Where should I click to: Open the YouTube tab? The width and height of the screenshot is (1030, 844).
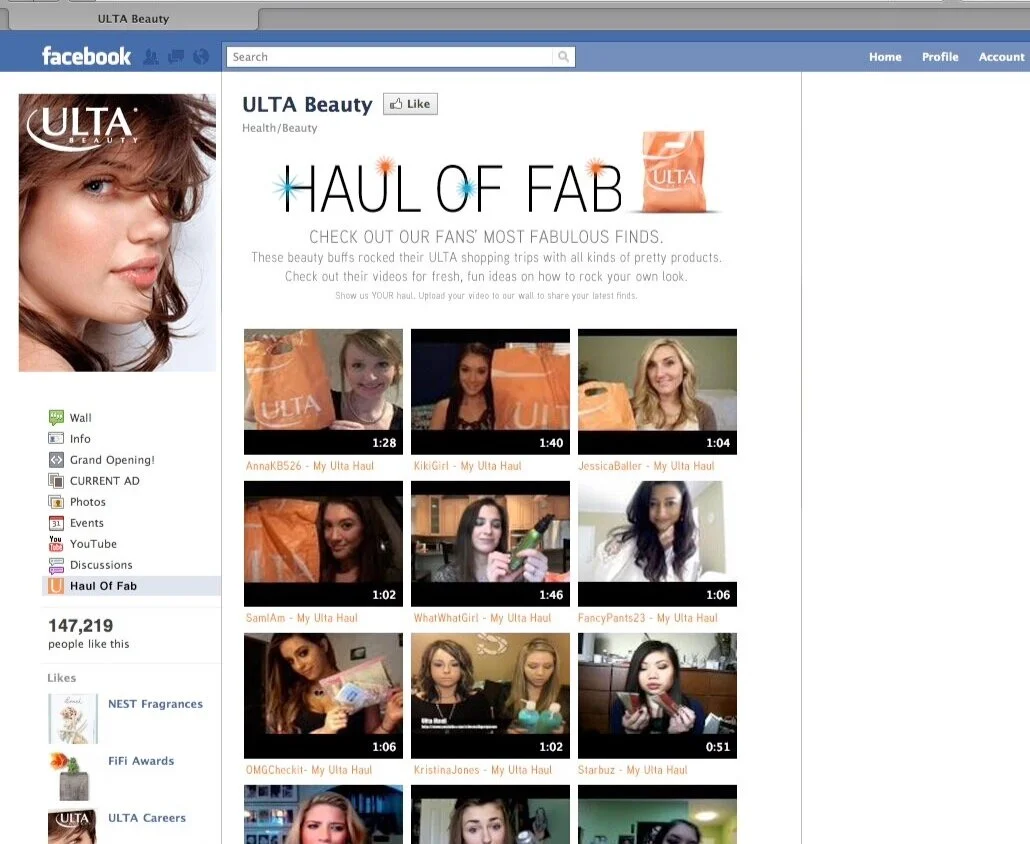(x=93, y=544)
